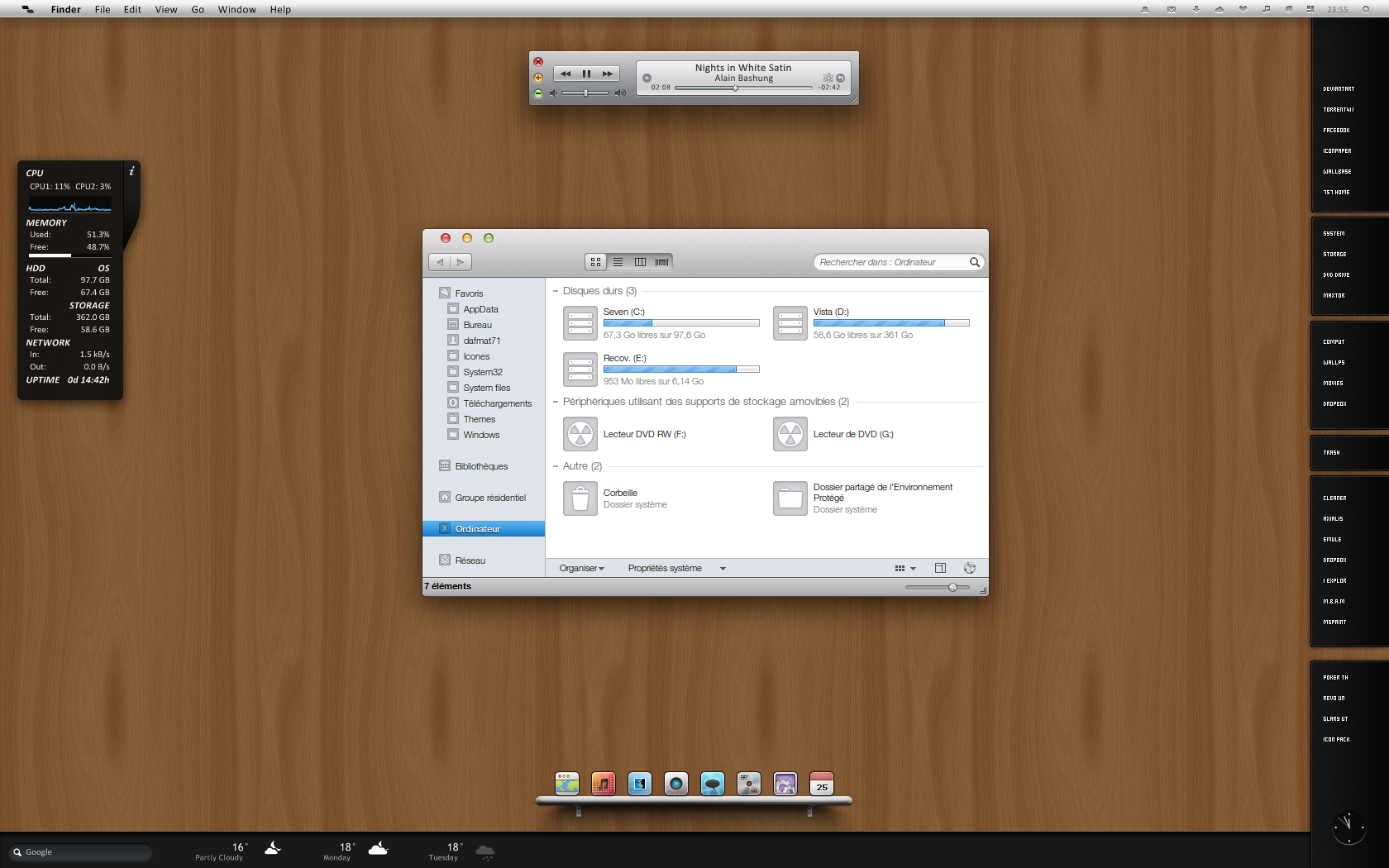Collapse the Disques durs group
The height and width of the screenshot is (868, 1389).
[556, 291]
